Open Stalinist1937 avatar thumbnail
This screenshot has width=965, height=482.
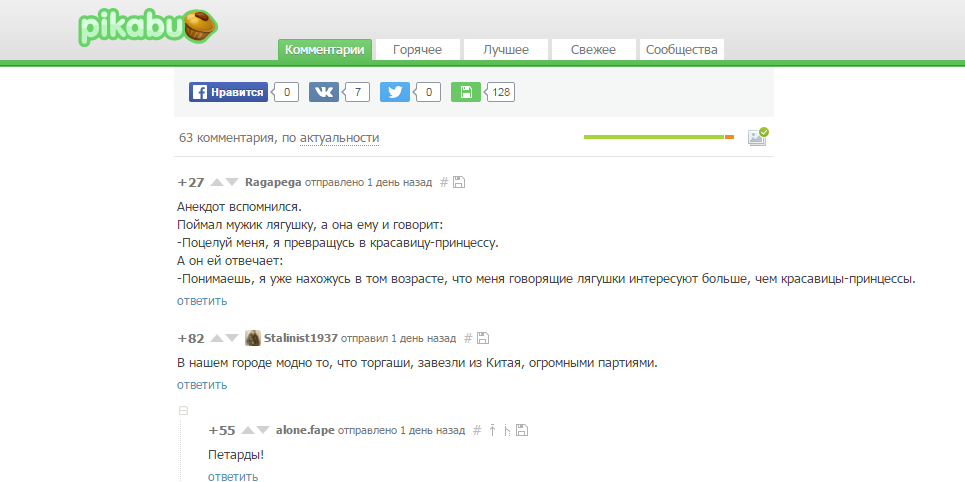253,338
